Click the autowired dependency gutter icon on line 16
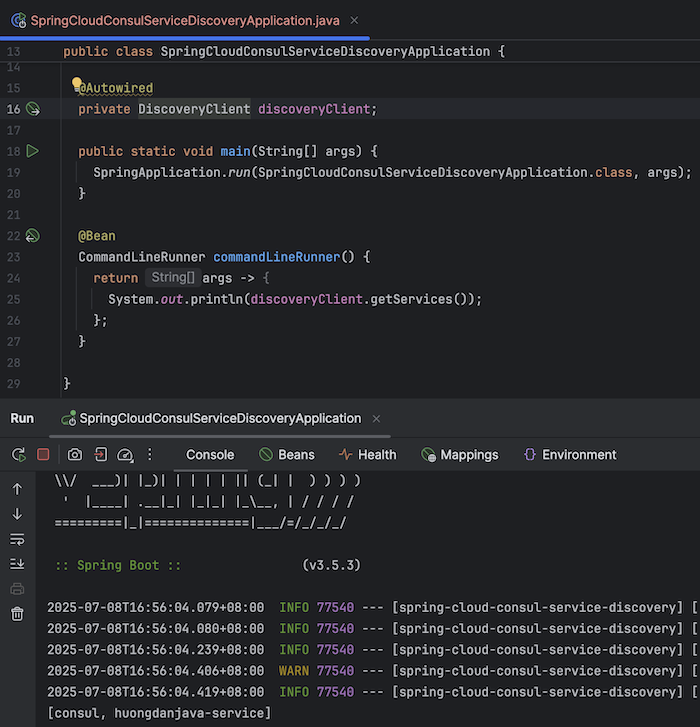700x727 pixels. pos(33,109)
